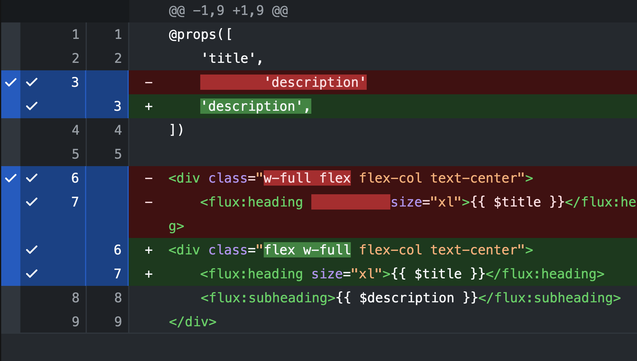
Task: Click the plus sign on added 'description', line
Action: (x=149, y=106)
